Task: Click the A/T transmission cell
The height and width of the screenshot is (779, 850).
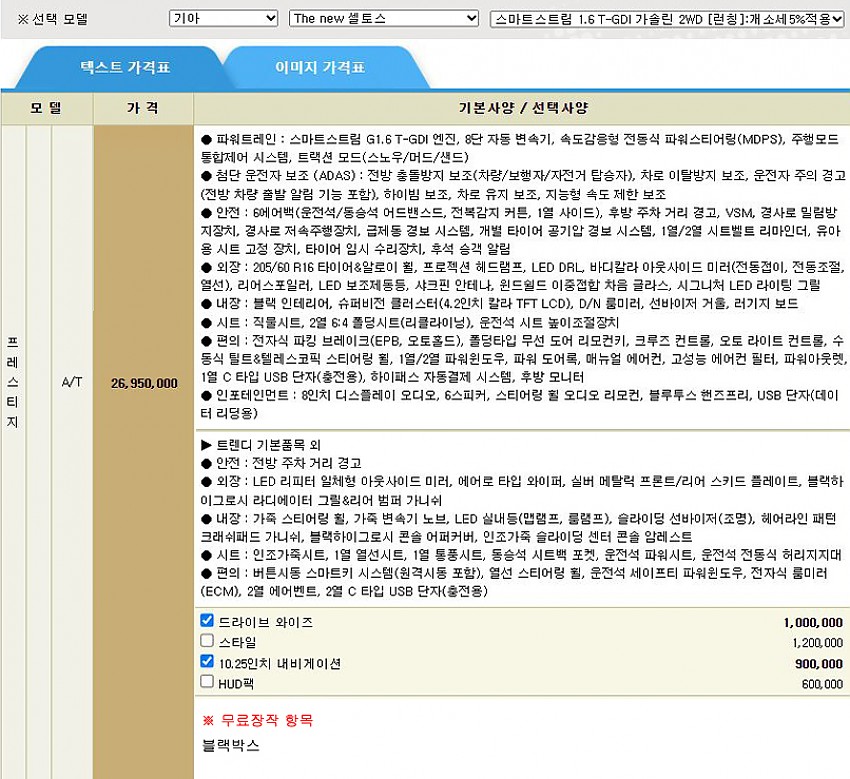Action: [73, 383]
